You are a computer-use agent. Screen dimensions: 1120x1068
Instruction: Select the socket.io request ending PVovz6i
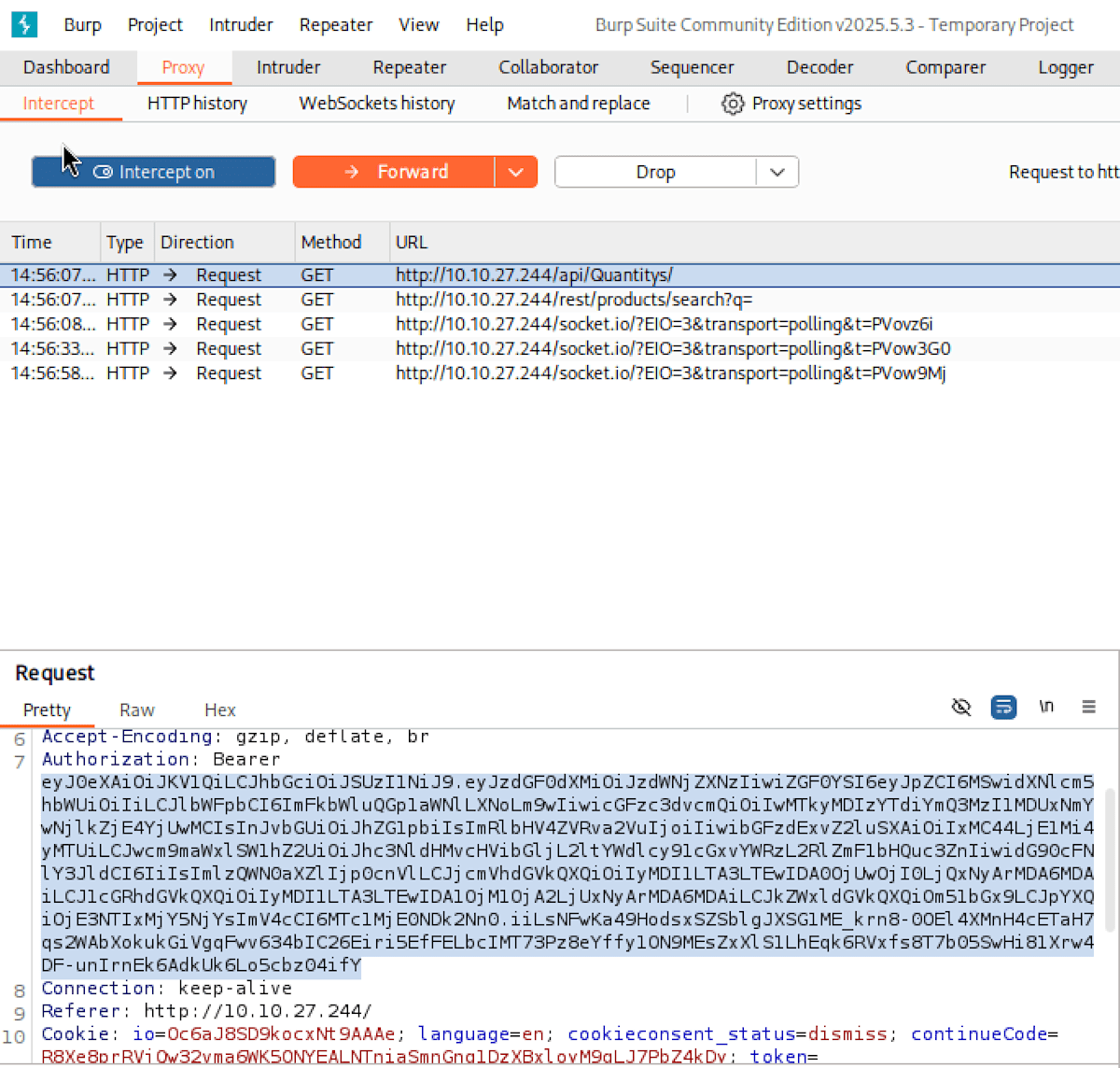coord(560,324)
